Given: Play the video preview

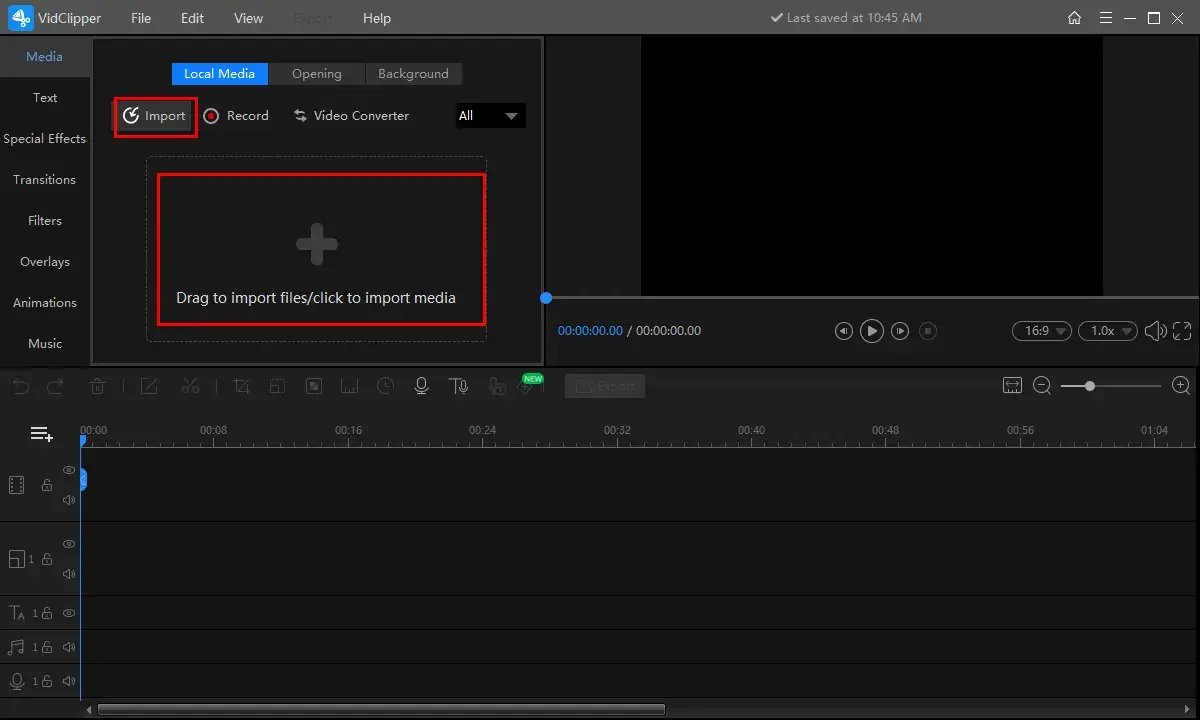Looking at the screenshot, I should (x=872, y=331).
